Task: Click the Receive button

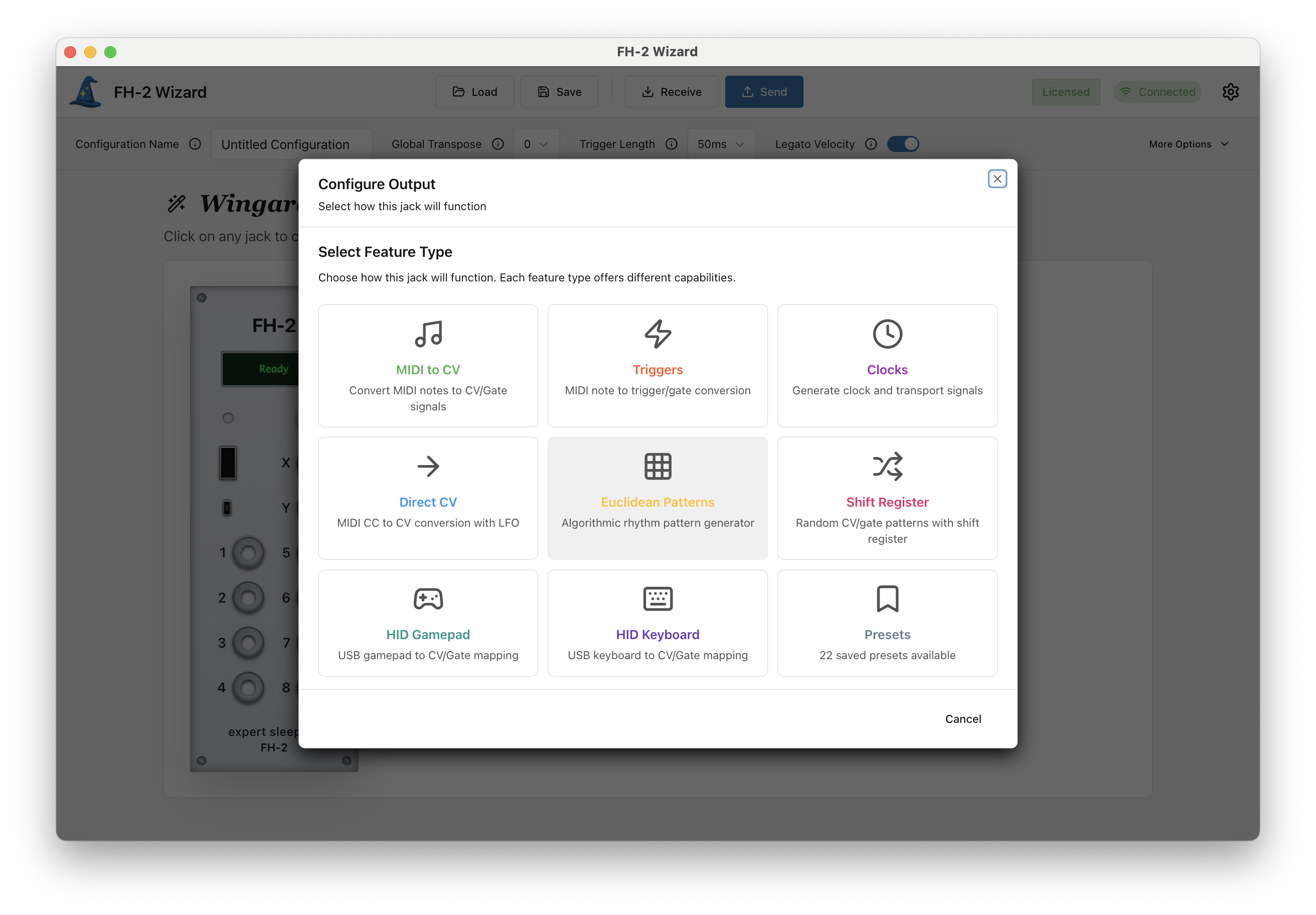Action: click(671, 92)
